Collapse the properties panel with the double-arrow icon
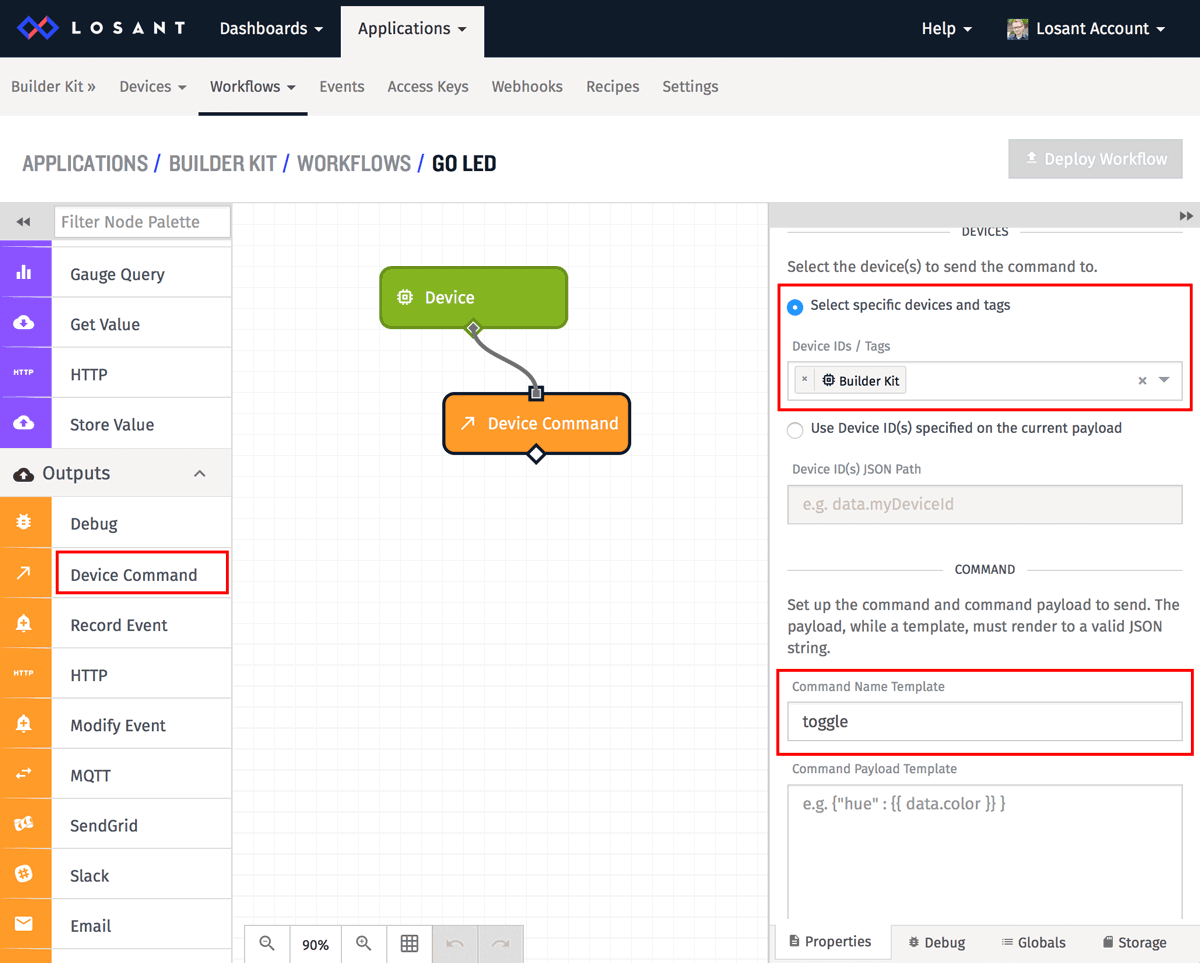Viewport: 1200px width, 963px height. point(1186,216)
